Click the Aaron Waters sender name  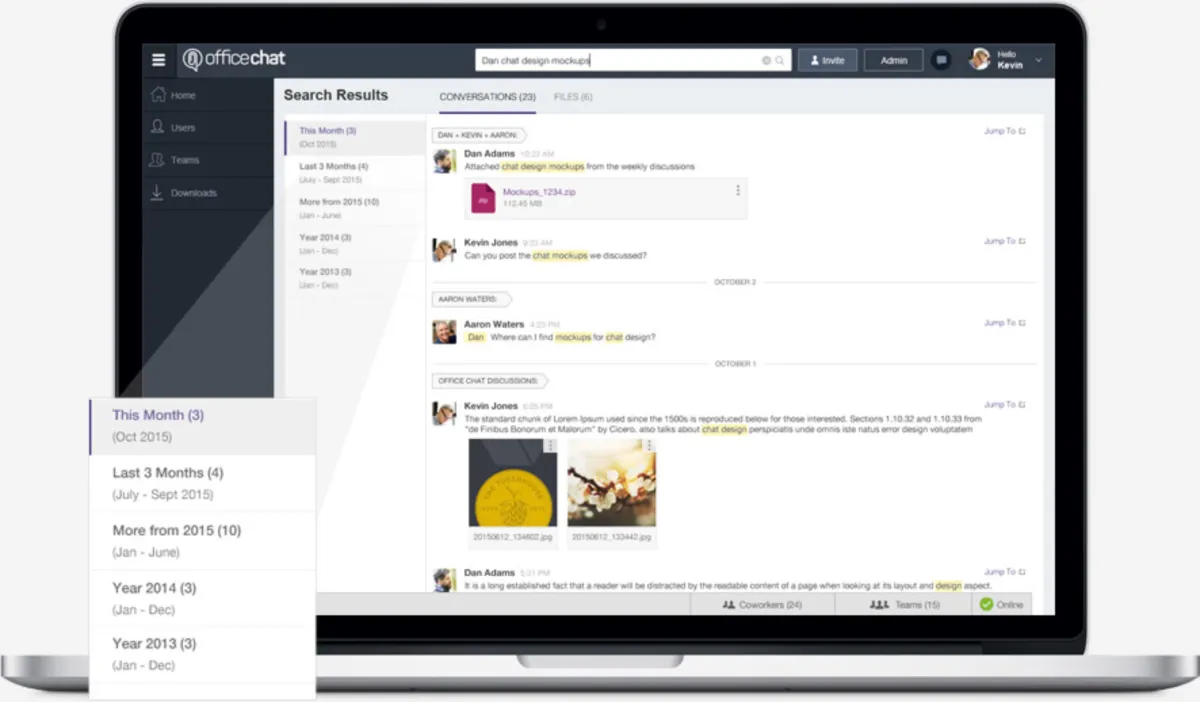[494, 325]
